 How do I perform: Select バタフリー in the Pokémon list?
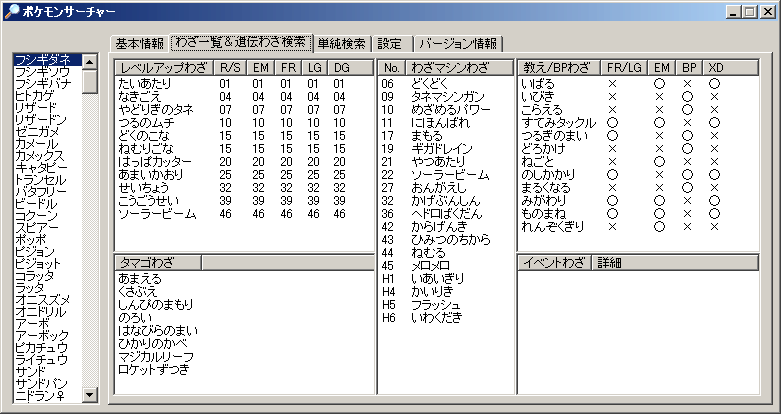coord(40,191)
